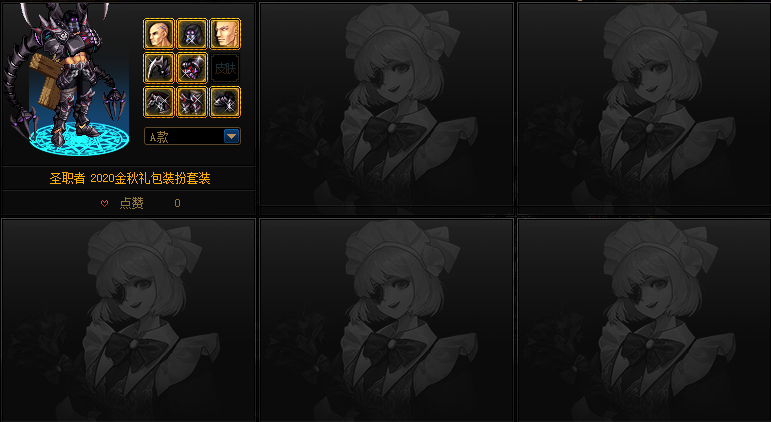771x422 pixels.
Task: Click the empty 皮肤 skin slot
Action: tap(225, 68)
